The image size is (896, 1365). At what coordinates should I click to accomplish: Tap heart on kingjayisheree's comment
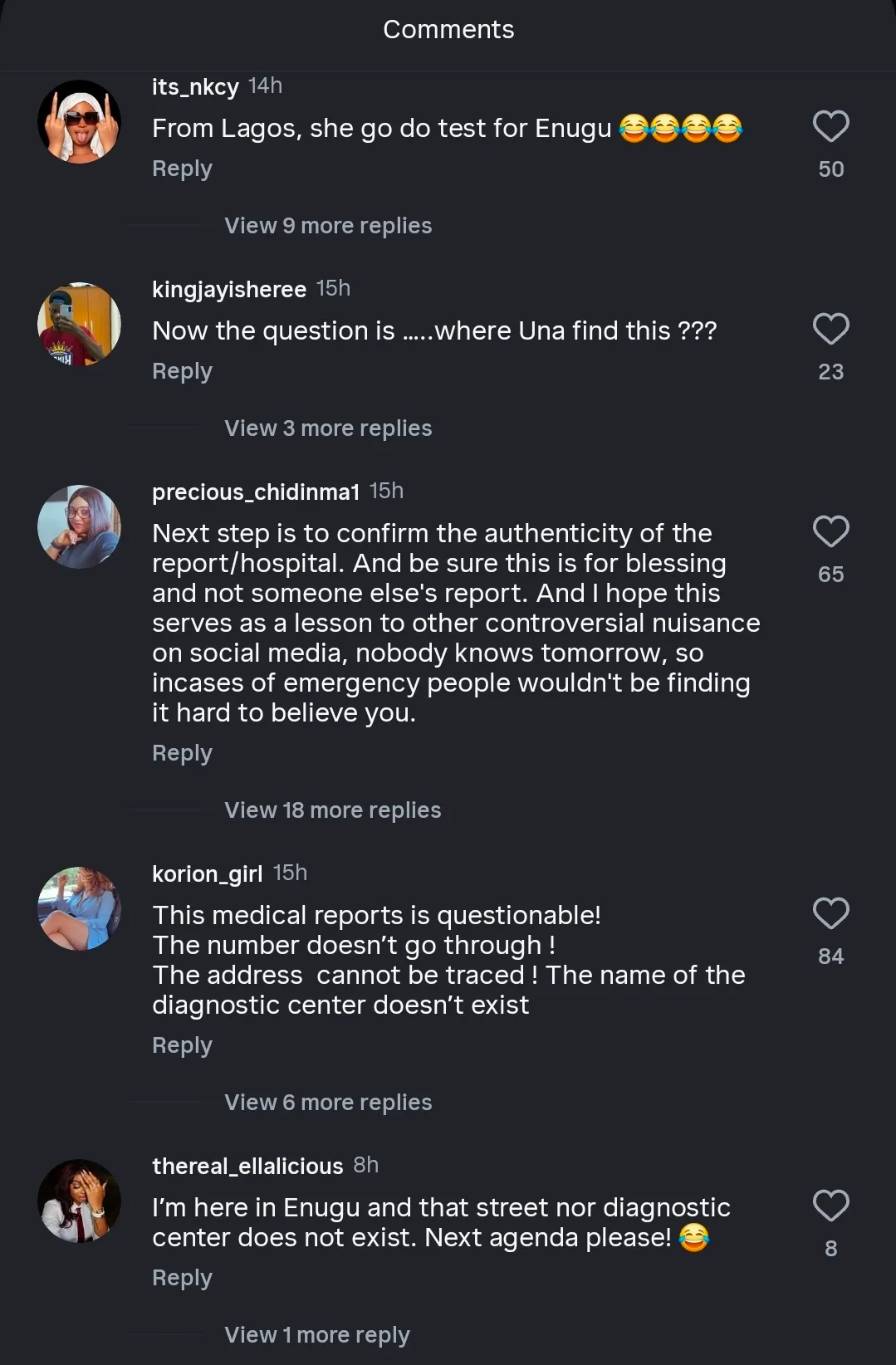[x=830, y=330]
